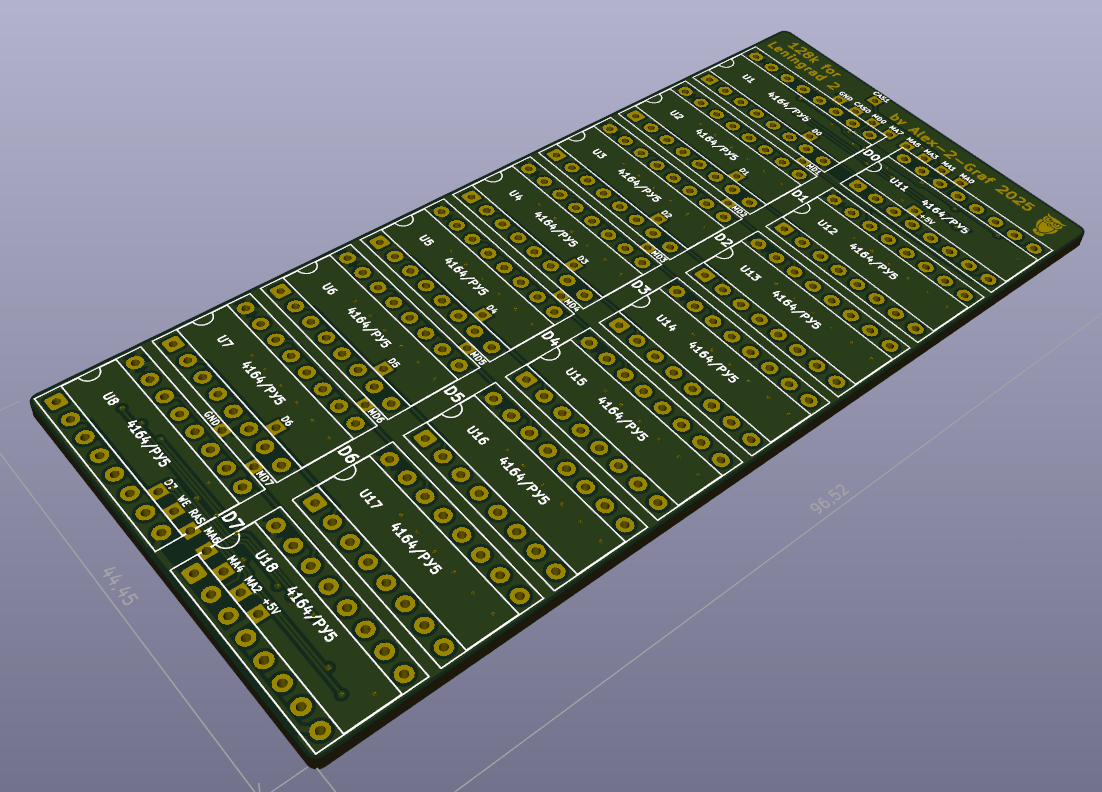Viewport: 1102px width, 792px height.
Task: Click the U1 chip designator label
Action: (x=749, y=79)
